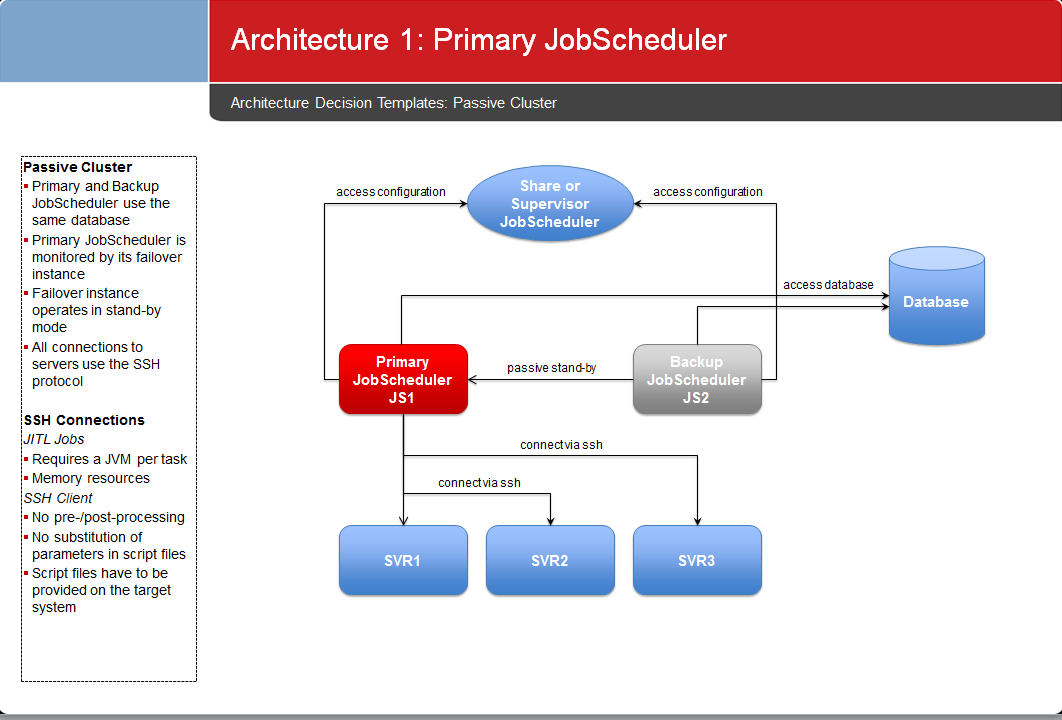Select the Backup JobScheduler JS2 gray box

tap(697, 379)
